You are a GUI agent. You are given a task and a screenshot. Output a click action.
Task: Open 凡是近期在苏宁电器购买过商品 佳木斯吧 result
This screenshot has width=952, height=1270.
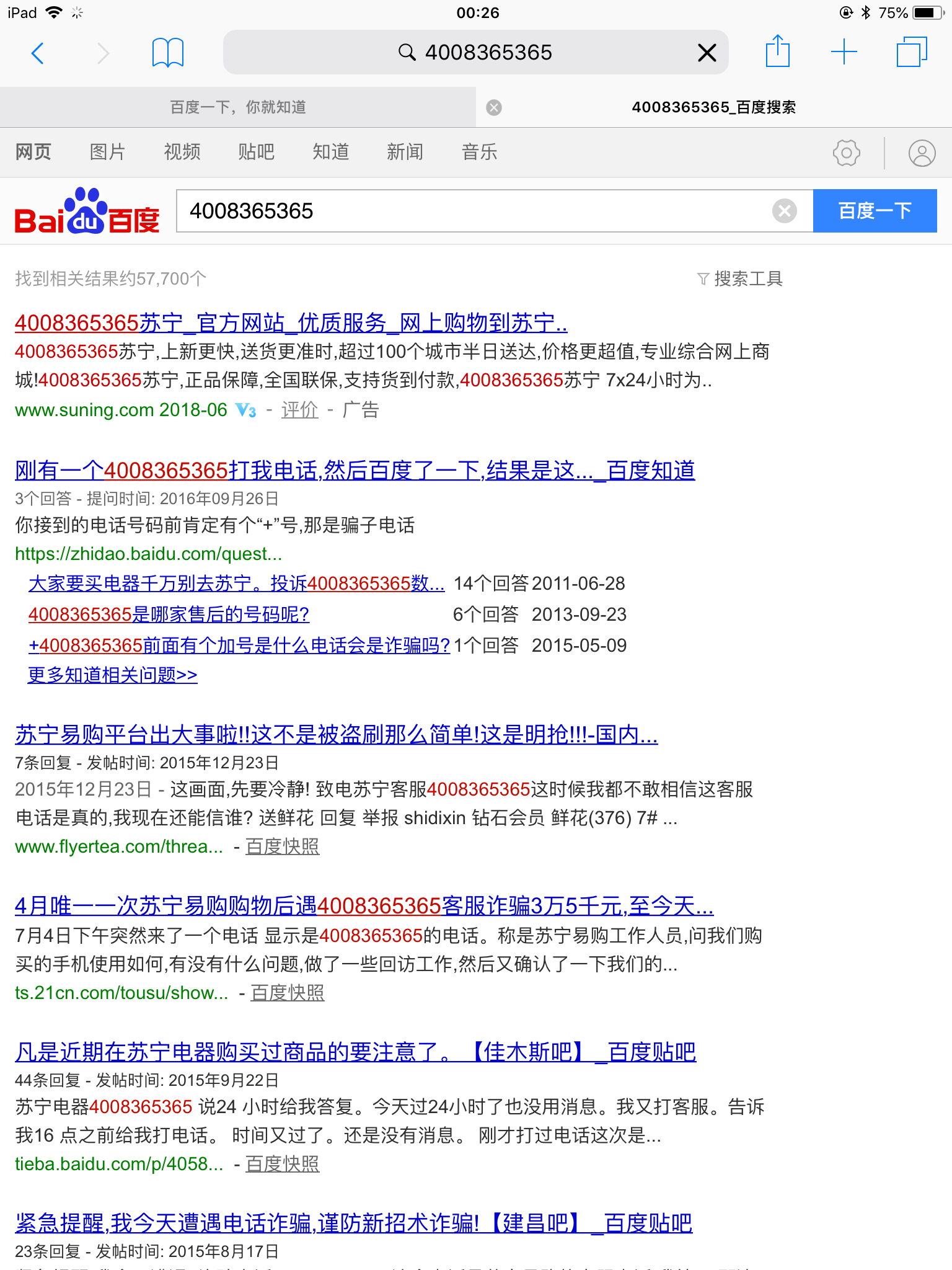[356, 1052]
